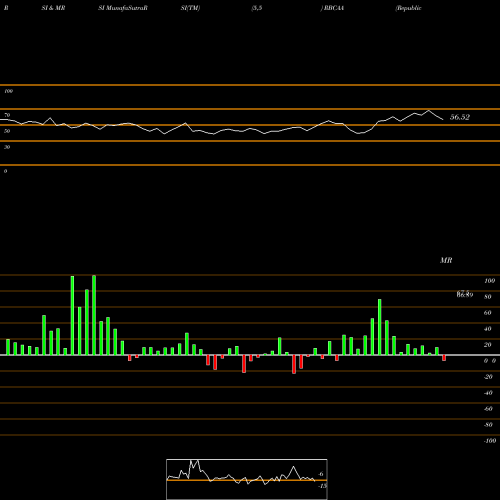Click the -6 value in mini chart
This screenshot has height=500, width=500.
pos(320,474)
